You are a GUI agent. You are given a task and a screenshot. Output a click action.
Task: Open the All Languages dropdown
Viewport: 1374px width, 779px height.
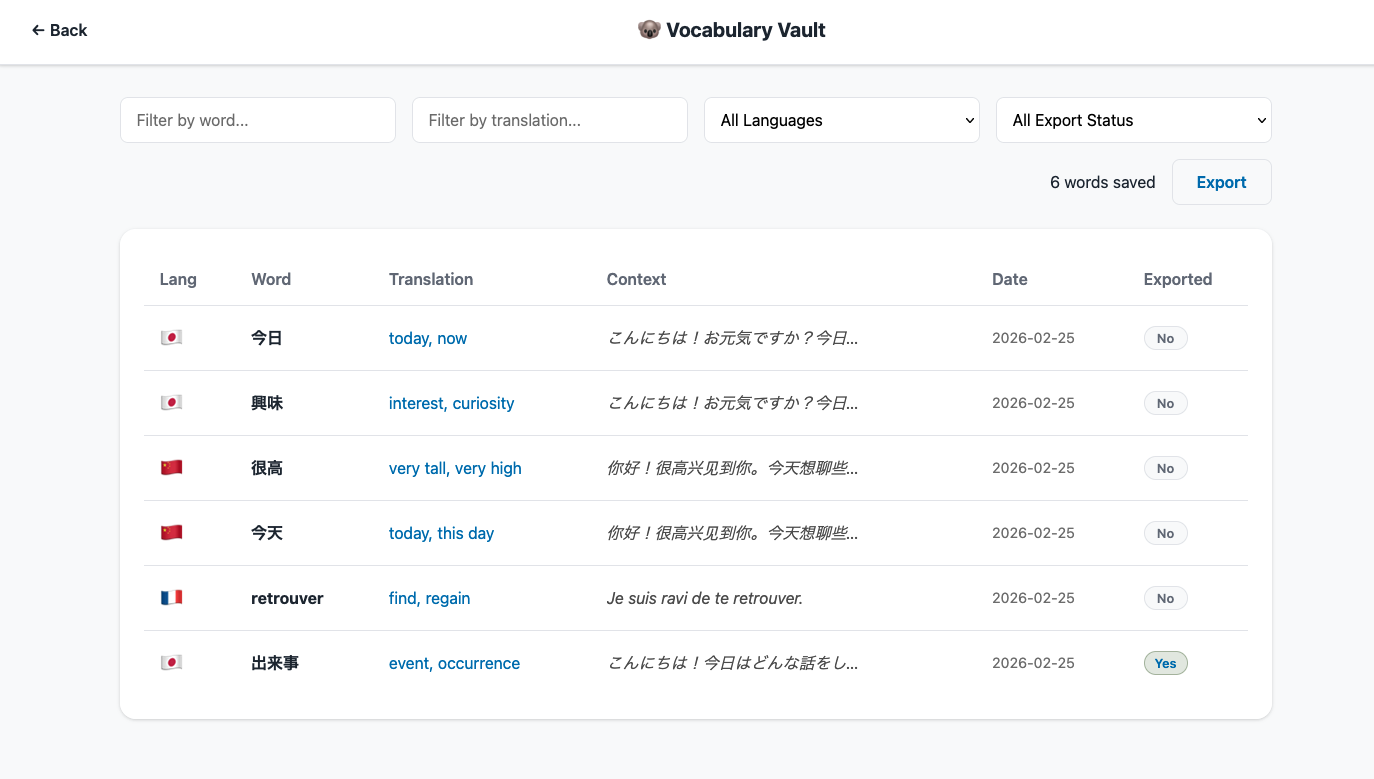tap(841, 119)
